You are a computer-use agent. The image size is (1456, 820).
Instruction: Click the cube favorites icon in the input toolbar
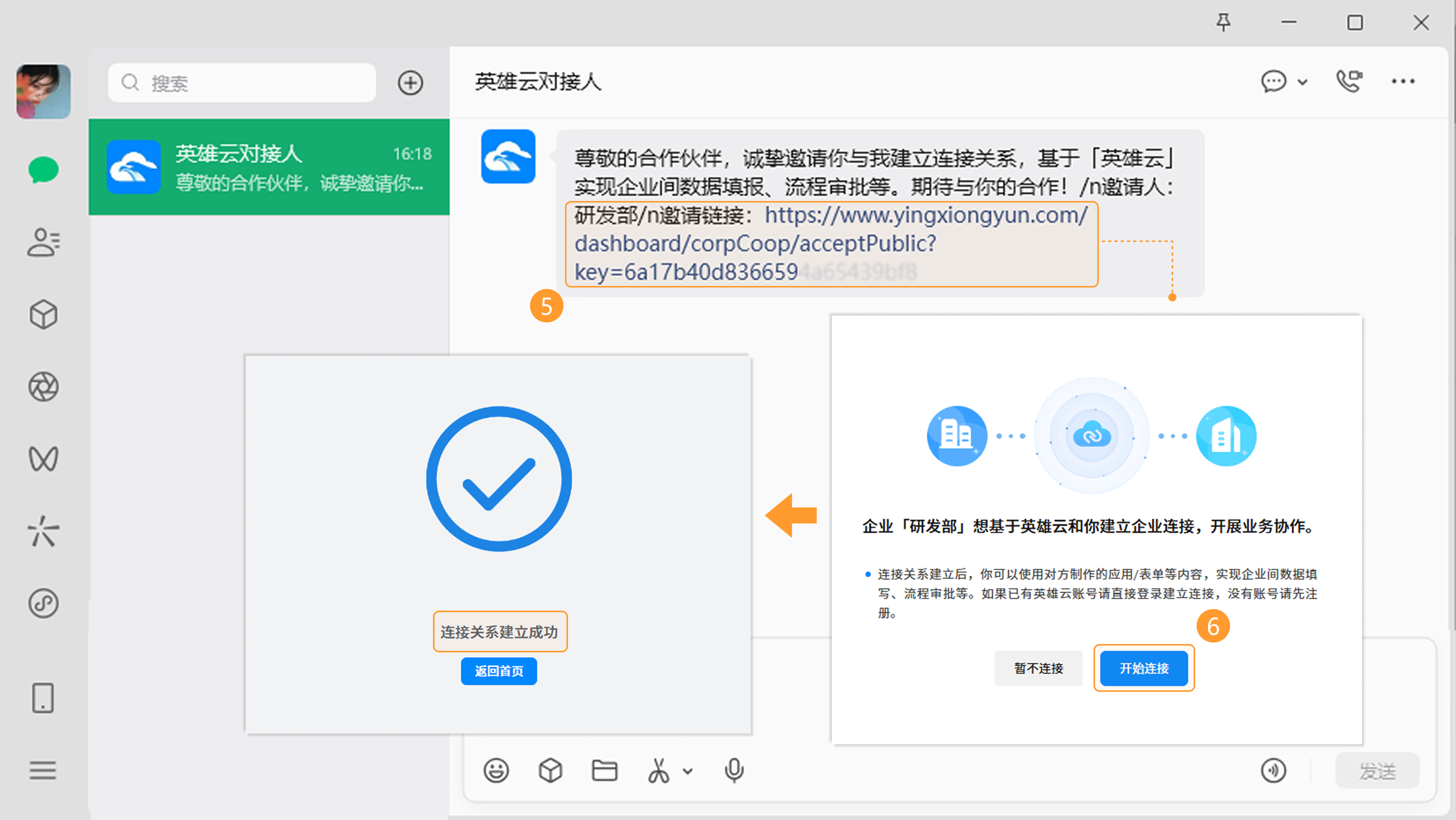551,770
